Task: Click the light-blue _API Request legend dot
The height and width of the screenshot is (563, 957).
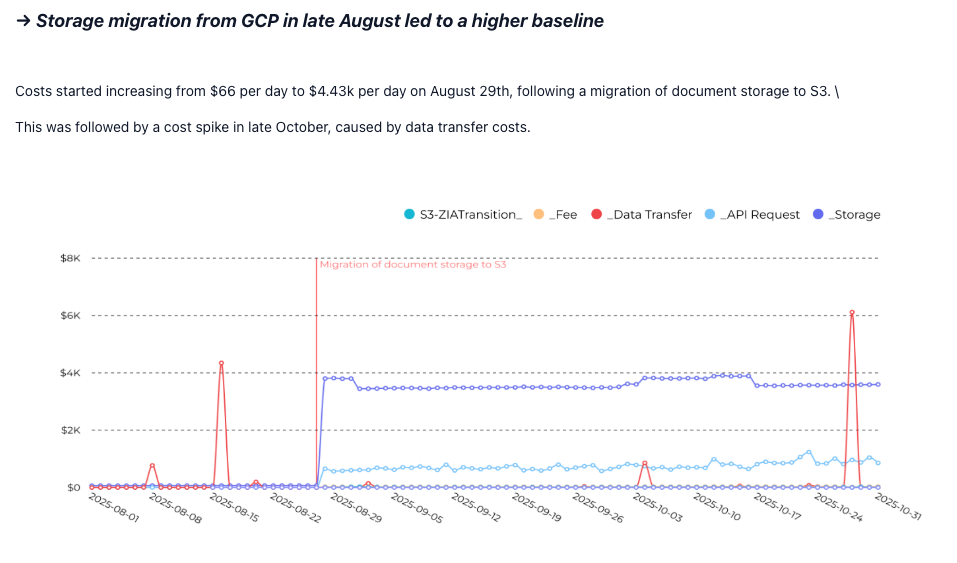Action: (x=710, y=214)
